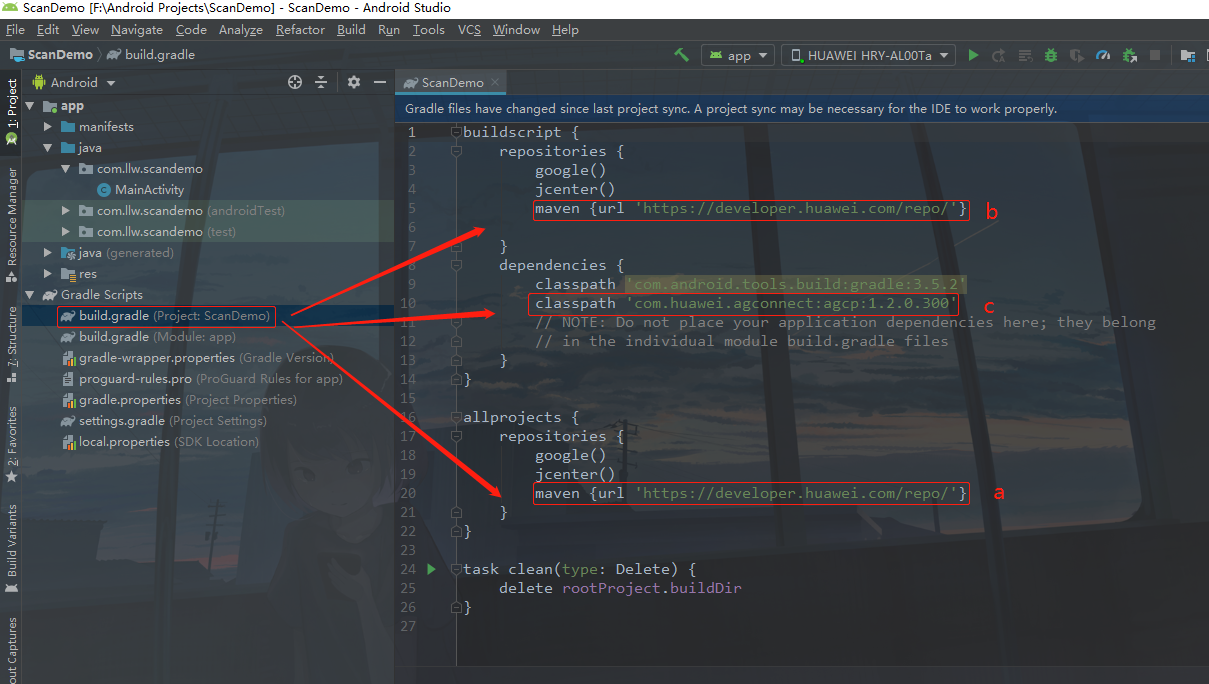This screenshot has width=1209, height=684.
Task: Select build.gradle (Project: ScanDemo) file
Action: (164, 316)
